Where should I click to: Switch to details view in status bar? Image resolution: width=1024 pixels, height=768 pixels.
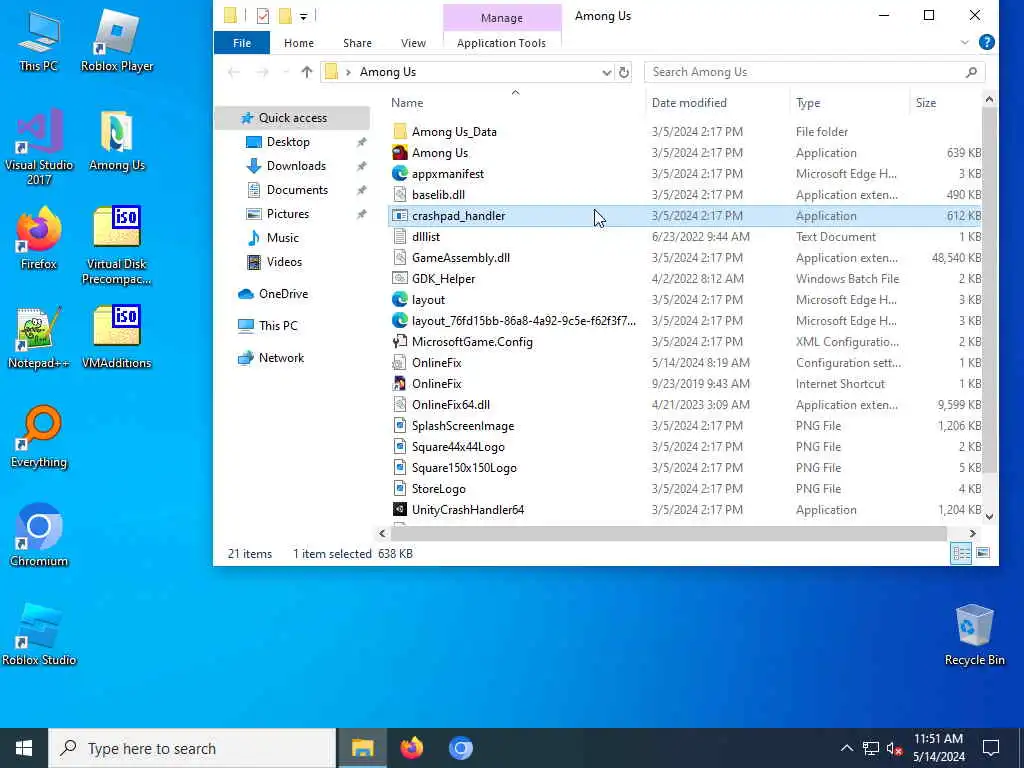click(x=961, y=553)
